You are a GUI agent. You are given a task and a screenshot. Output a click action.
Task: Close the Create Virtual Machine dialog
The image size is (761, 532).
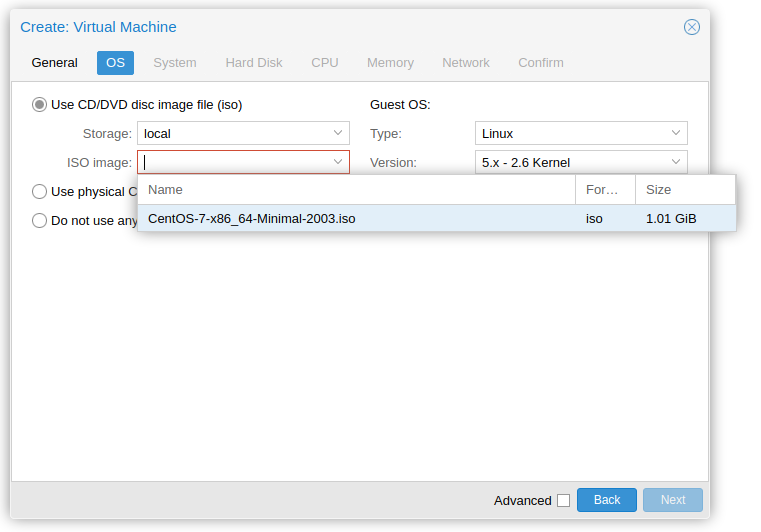pos(692,27)
